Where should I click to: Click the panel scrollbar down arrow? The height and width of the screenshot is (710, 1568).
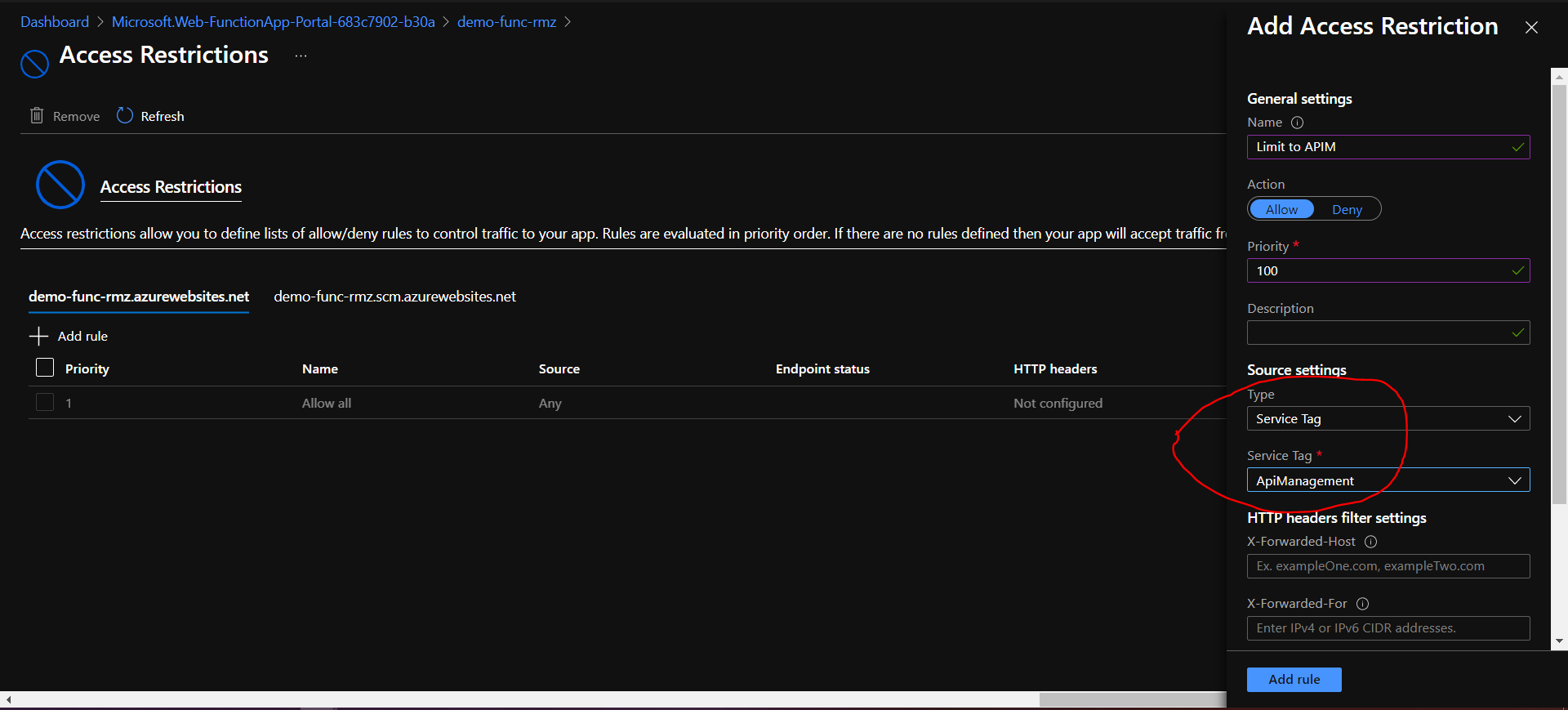(x=1559, y=642)
